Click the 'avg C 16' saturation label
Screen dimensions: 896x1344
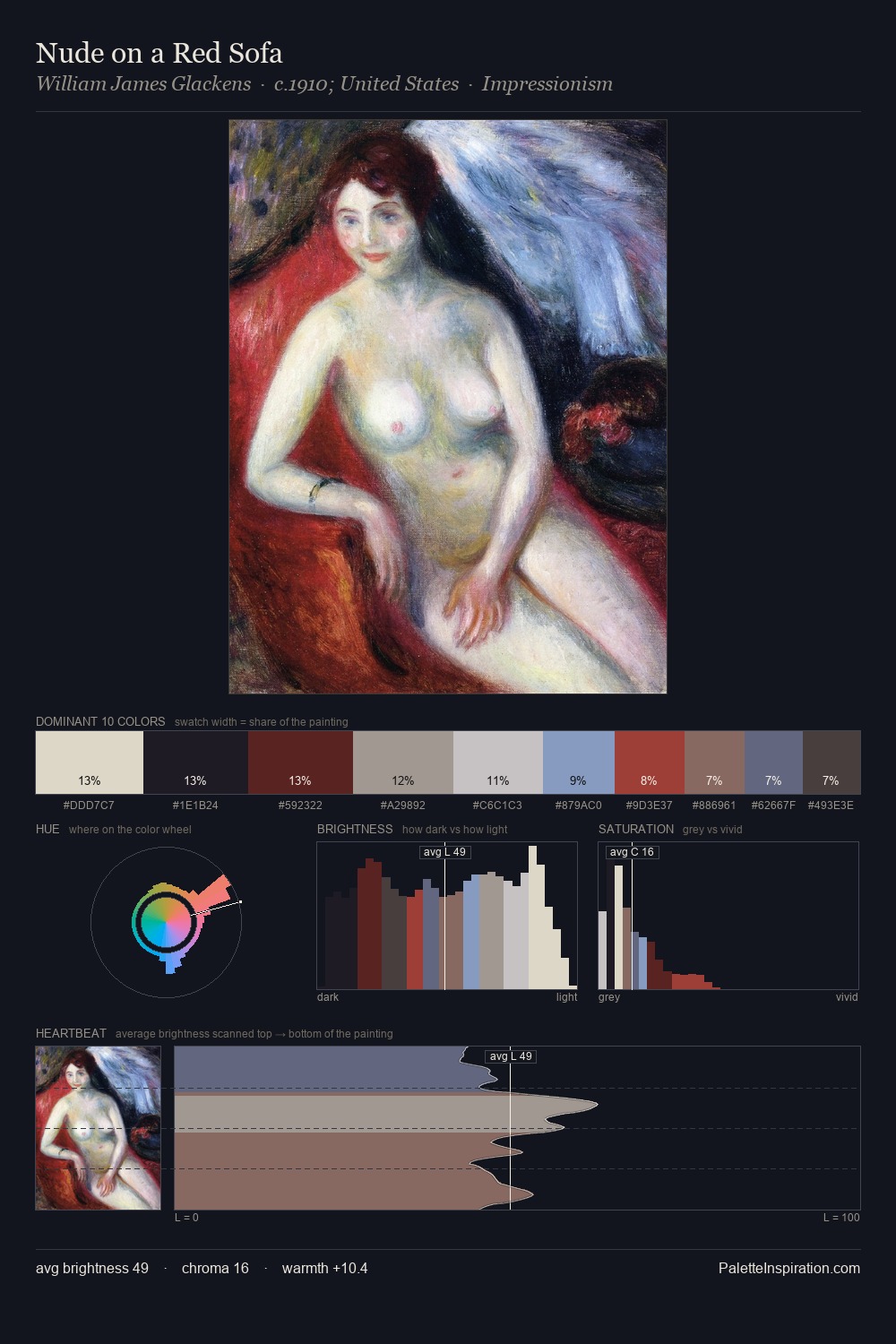click(x=633, y=852)
